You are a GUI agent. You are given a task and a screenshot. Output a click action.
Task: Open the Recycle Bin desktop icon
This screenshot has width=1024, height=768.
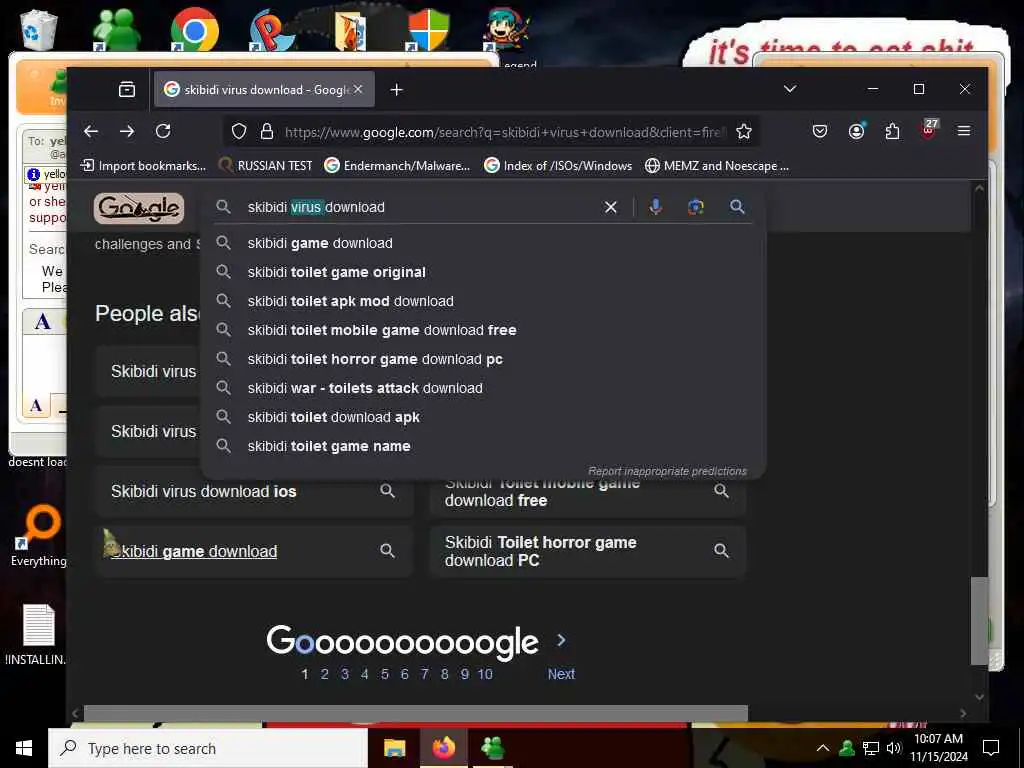(39, 29)
